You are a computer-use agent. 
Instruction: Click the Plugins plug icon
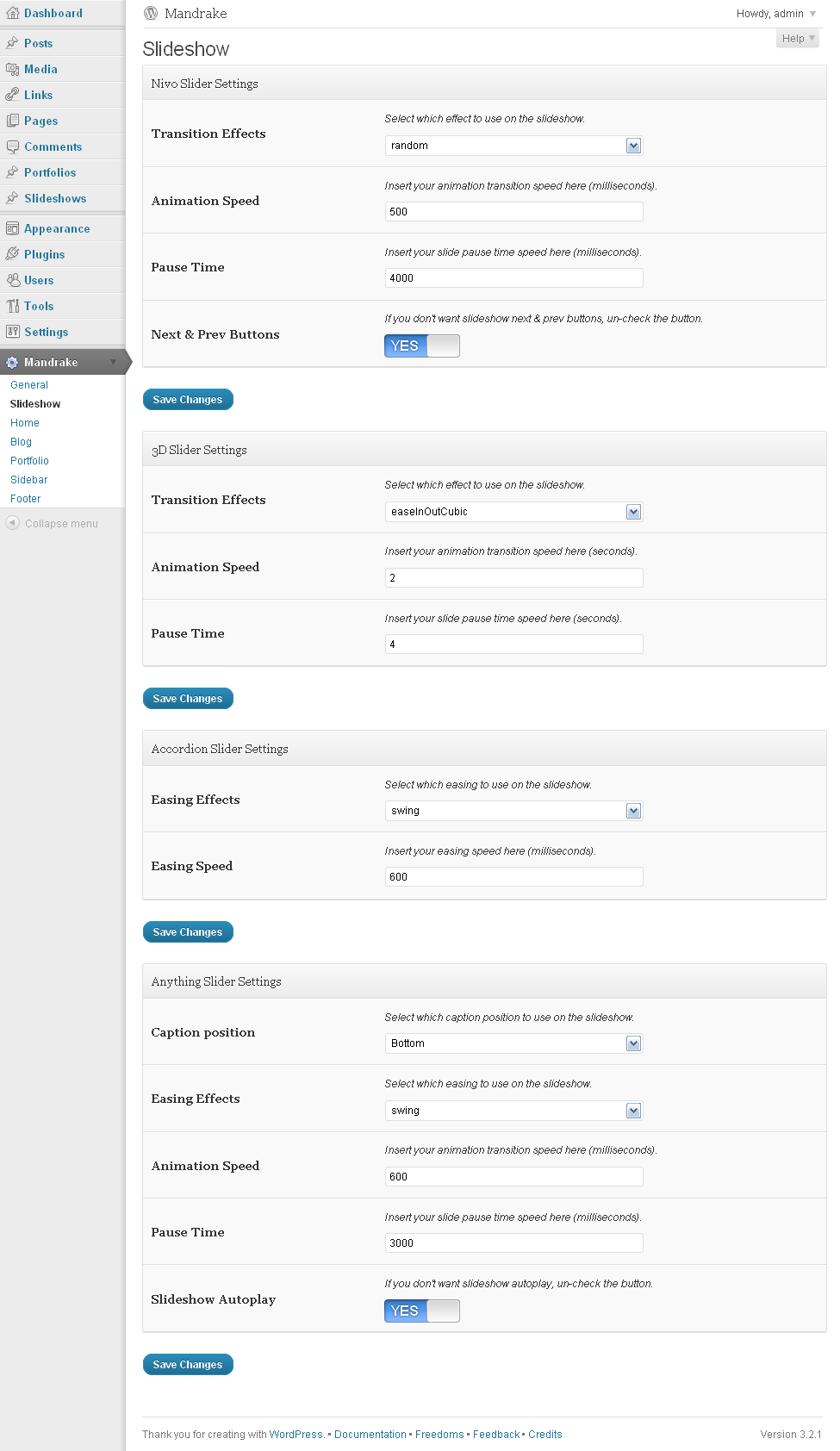click(x=12, y=254)
